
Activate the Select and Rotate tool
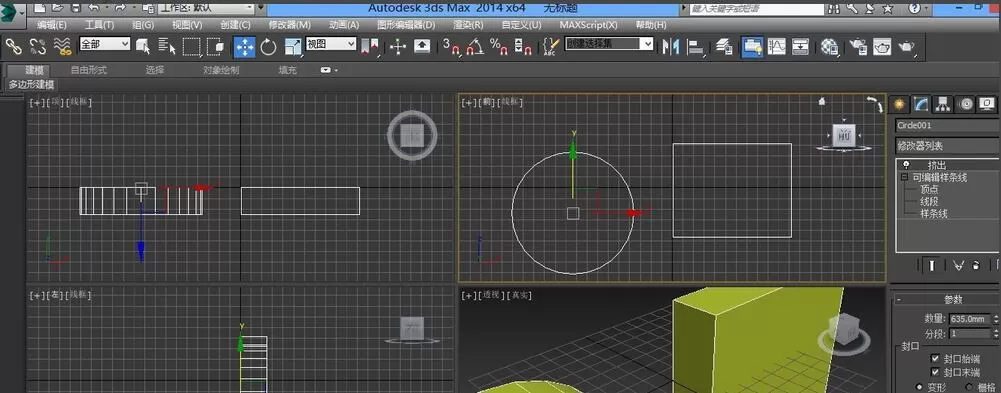tap(268, 47)
